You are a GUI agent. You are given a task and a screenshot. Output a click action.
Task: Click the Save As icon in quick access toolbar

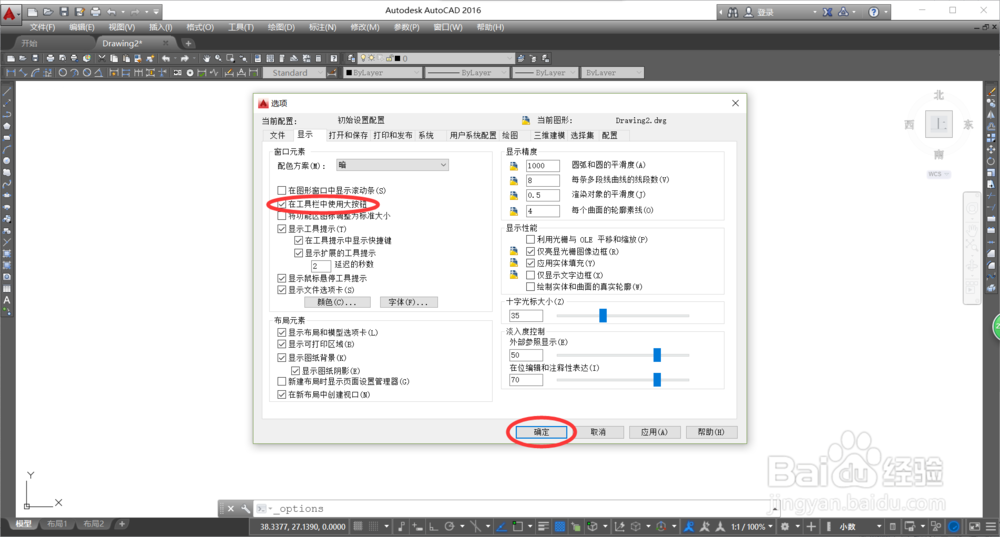(x=79, y=12)
